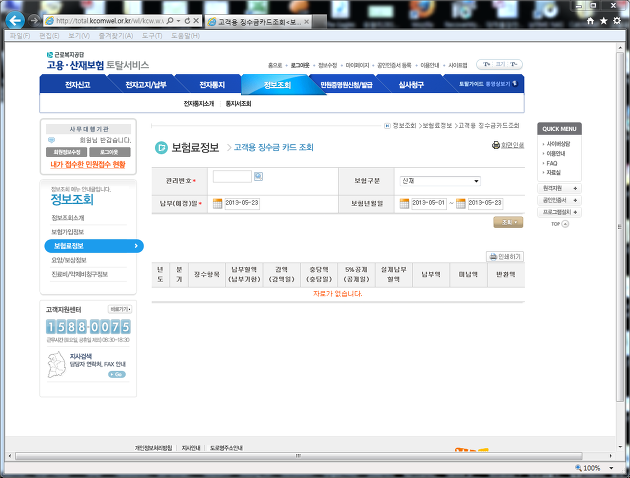Select the 심사청구 main tab
Viewport: 630px width, 478px height.
tap(411, 85)
